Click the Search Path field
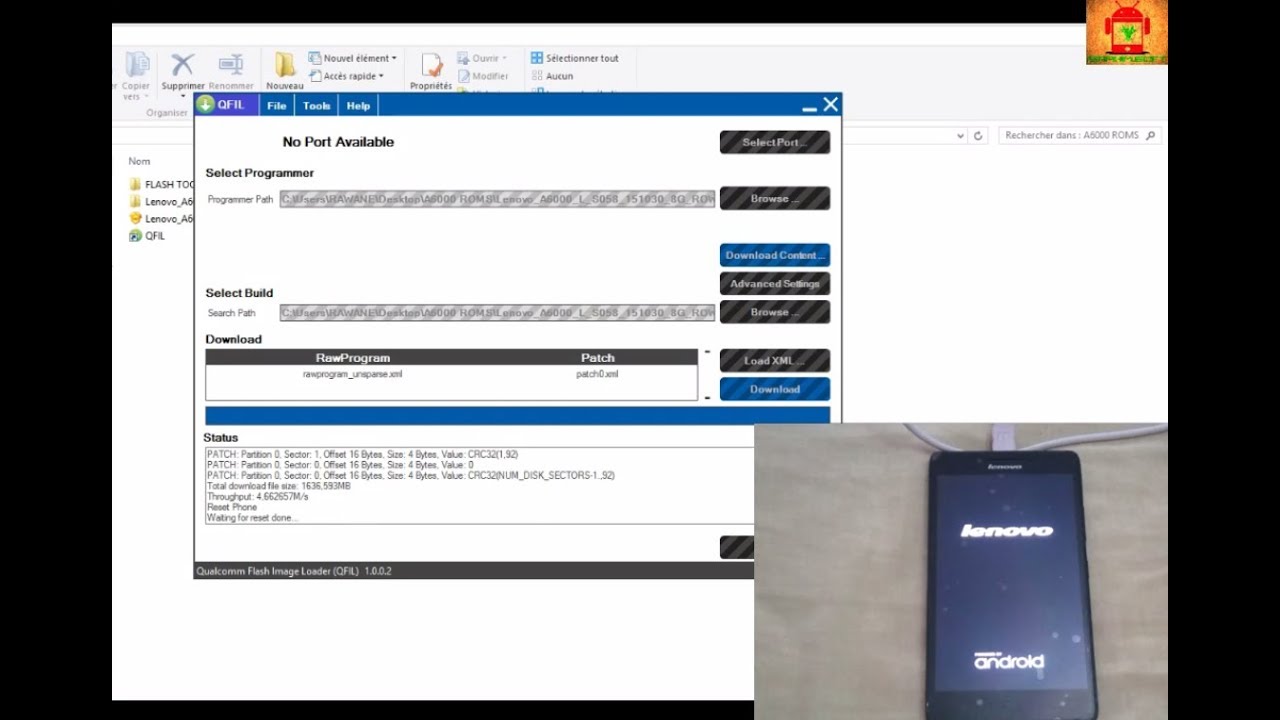 click(x=497, y=313)
